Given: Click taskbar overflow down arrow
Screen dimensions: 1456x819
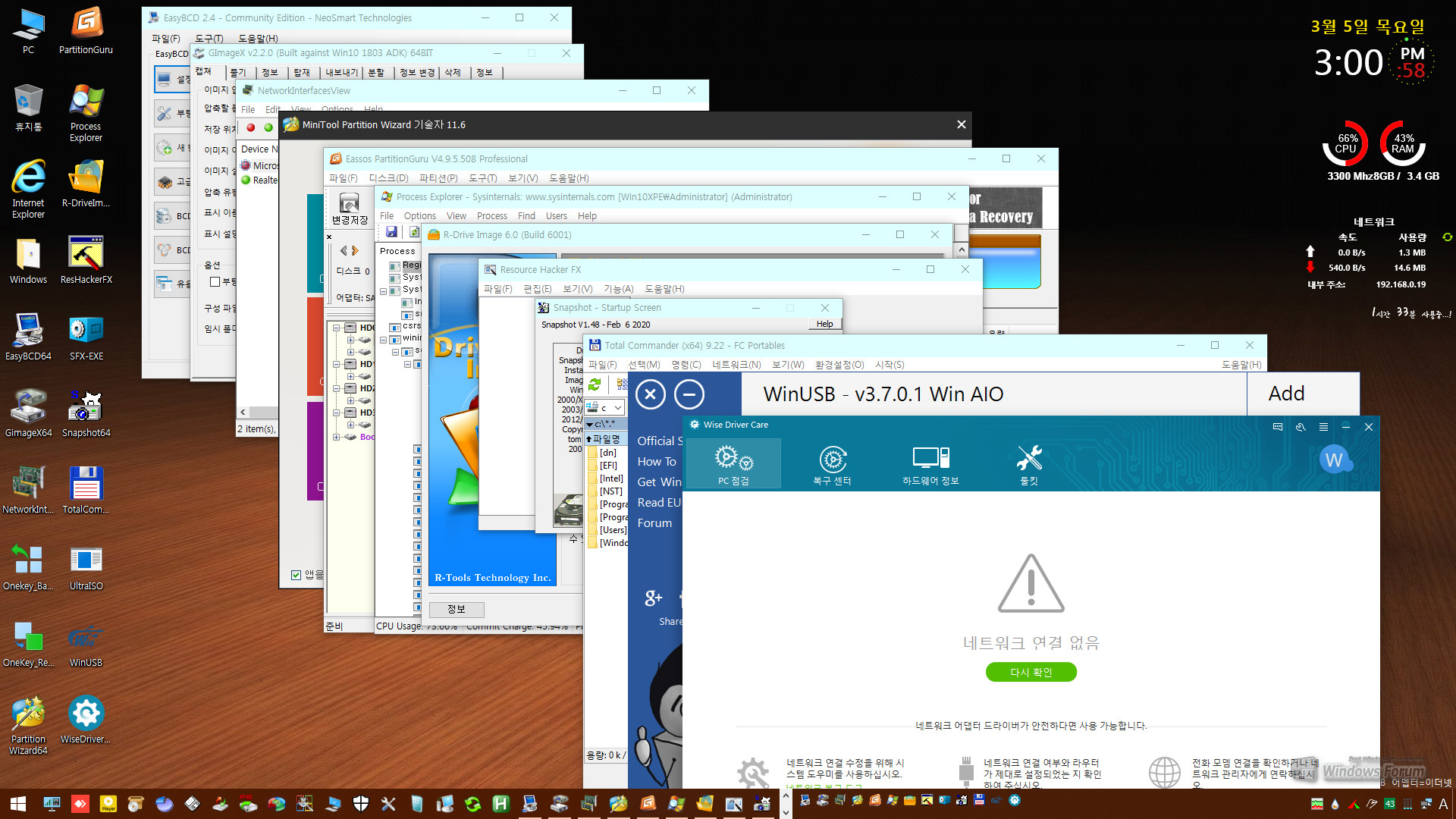Looking at the screenshot, I should (x=786, y=812).
